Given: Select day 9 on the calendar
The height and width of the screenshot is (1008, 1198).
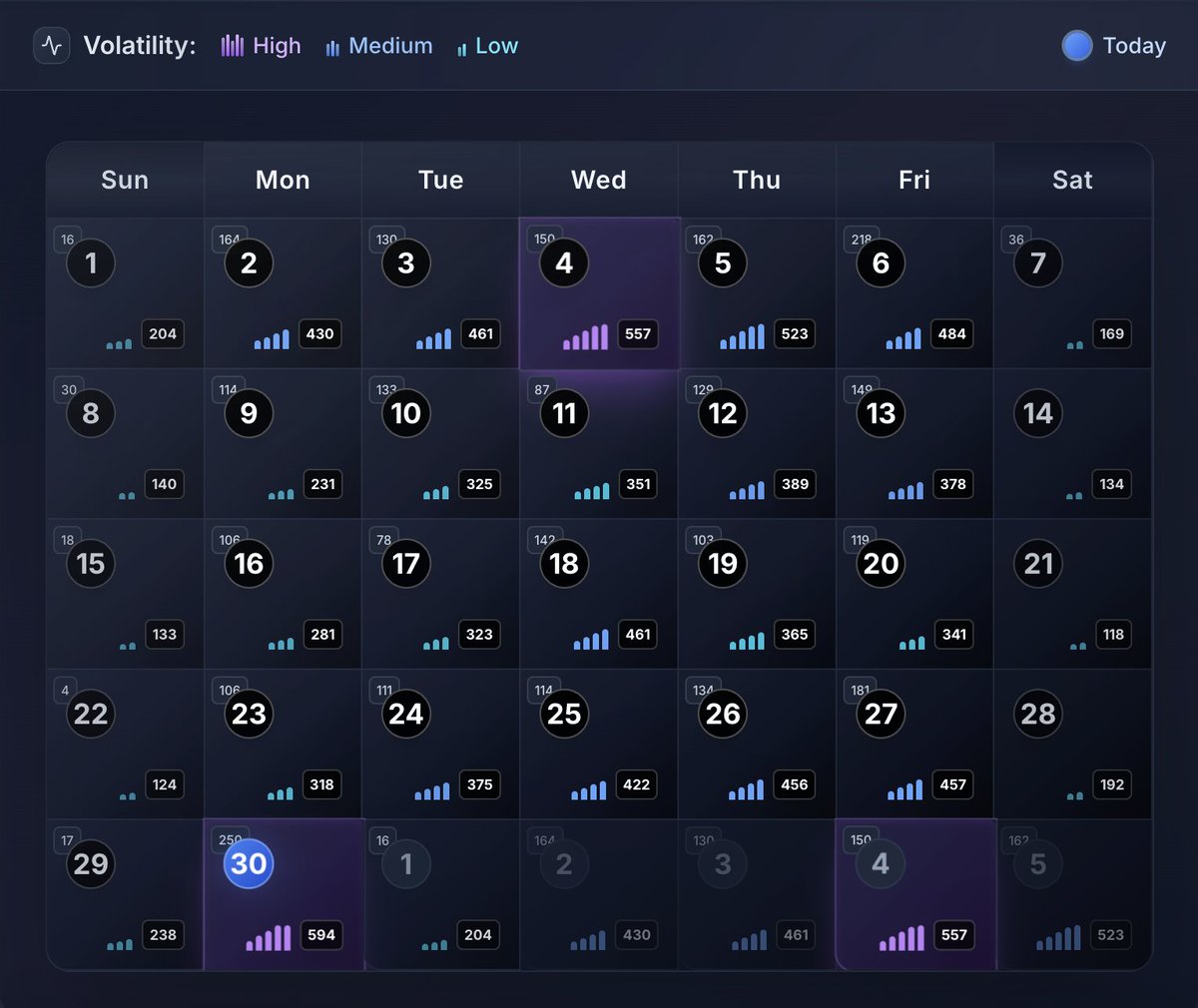Looking at the screenshot, I should 249,413.
